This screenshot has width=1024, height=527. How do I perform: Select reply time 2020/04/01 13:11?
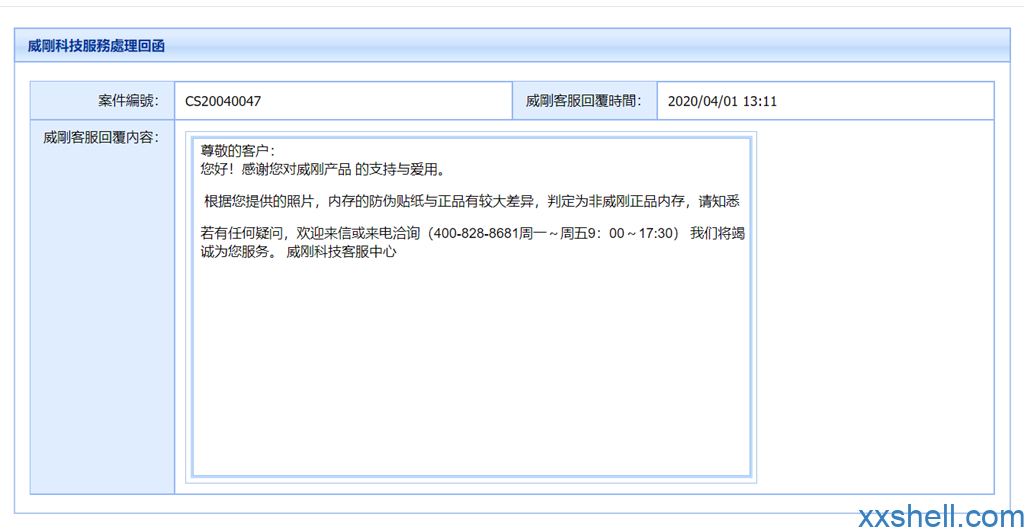[722, 102]
